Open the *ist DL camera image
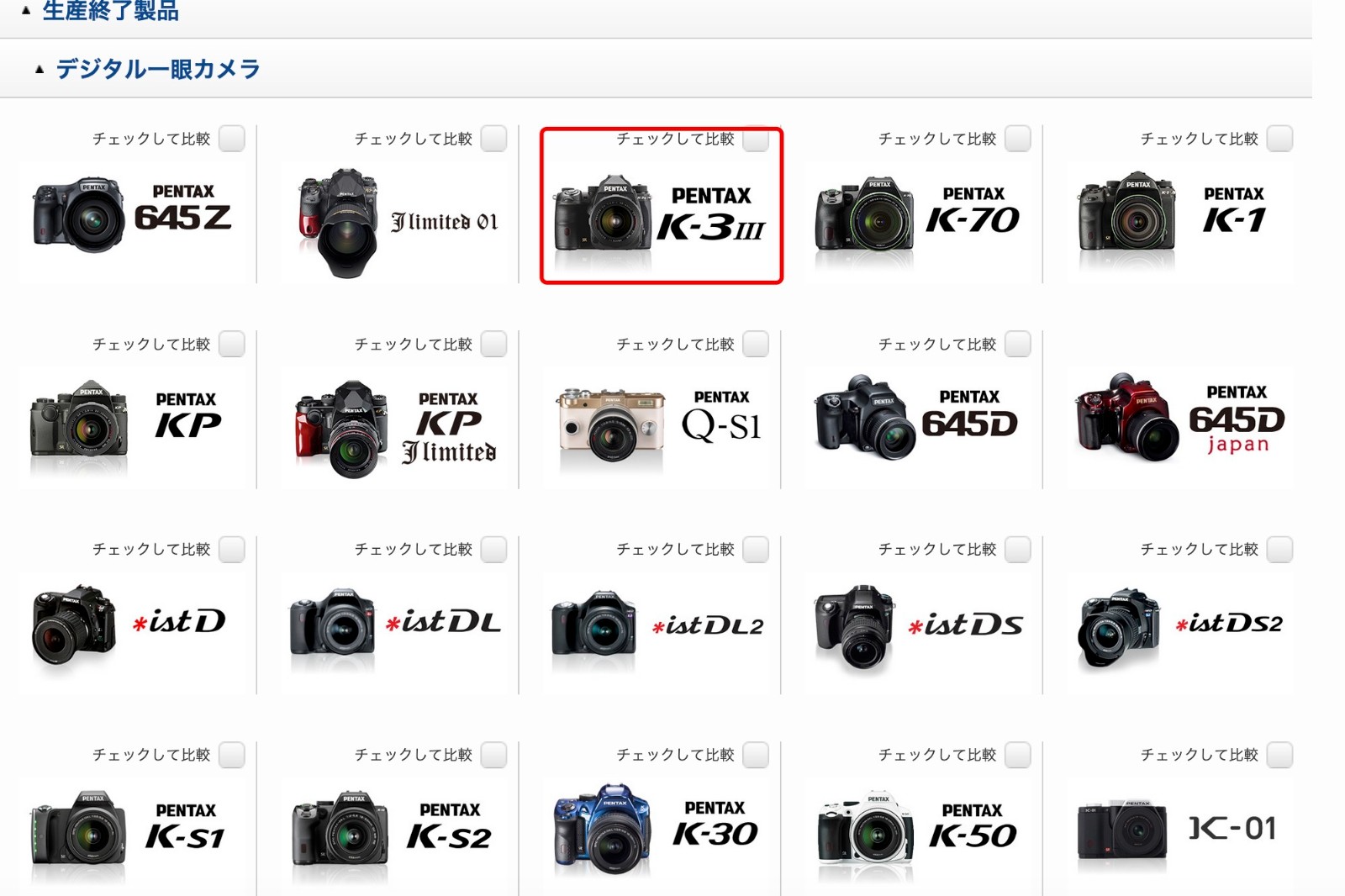The image size is (1345, 896). (333, 622)
